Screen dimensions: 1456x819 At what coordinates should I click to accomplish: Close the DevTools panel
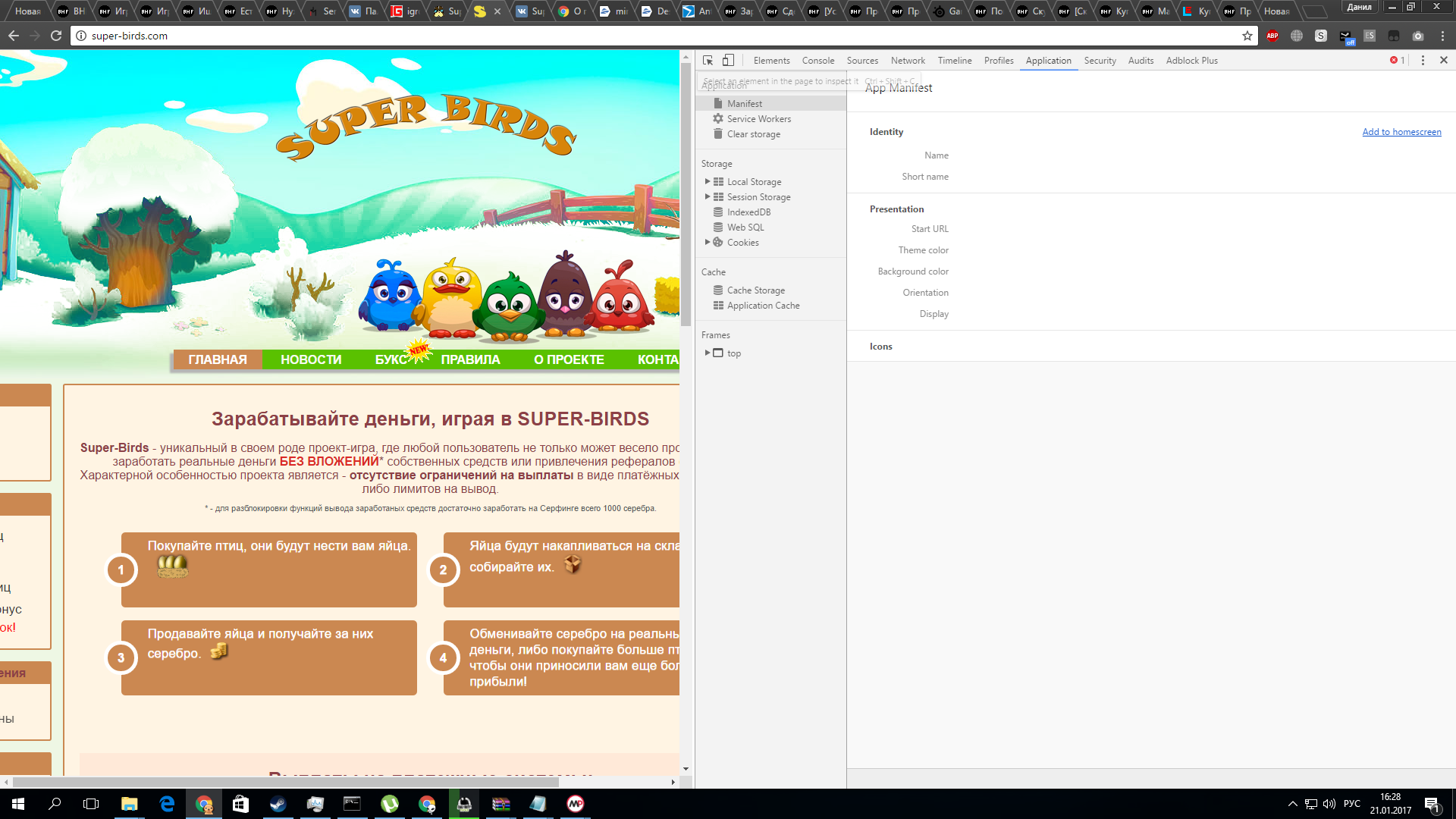(x=1444, y=61)
